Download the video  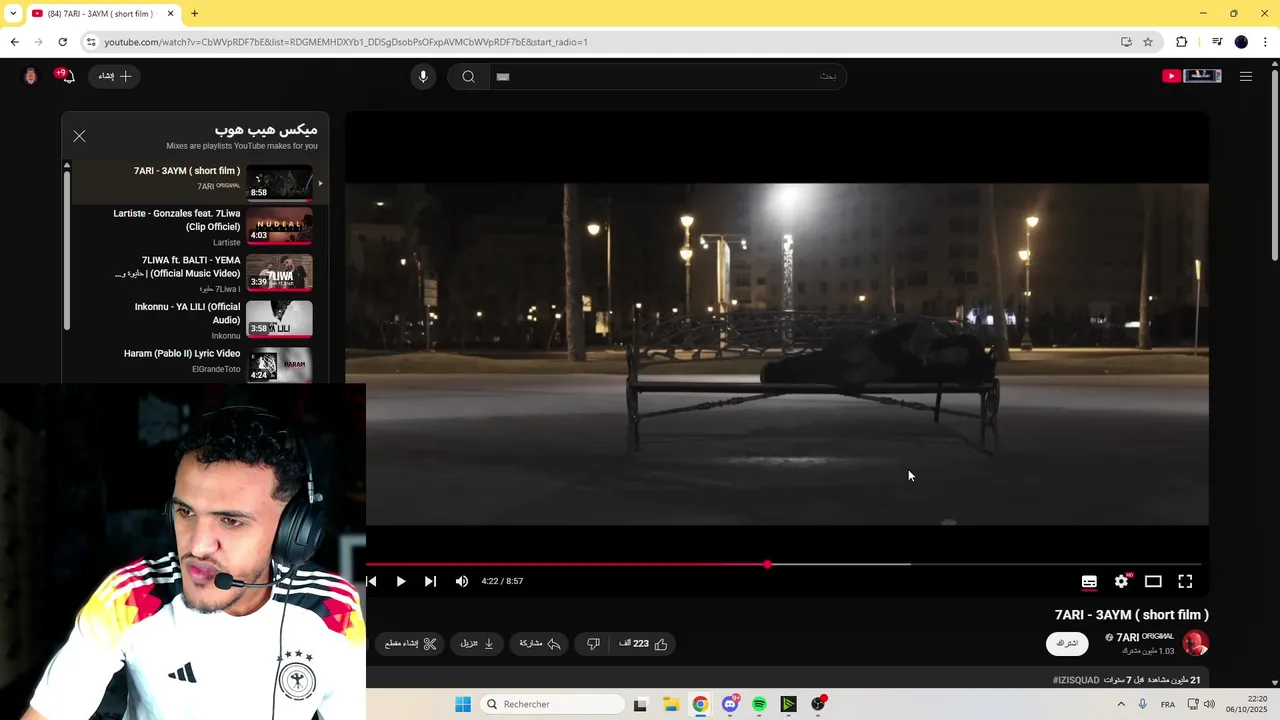[x=477, y=644]
